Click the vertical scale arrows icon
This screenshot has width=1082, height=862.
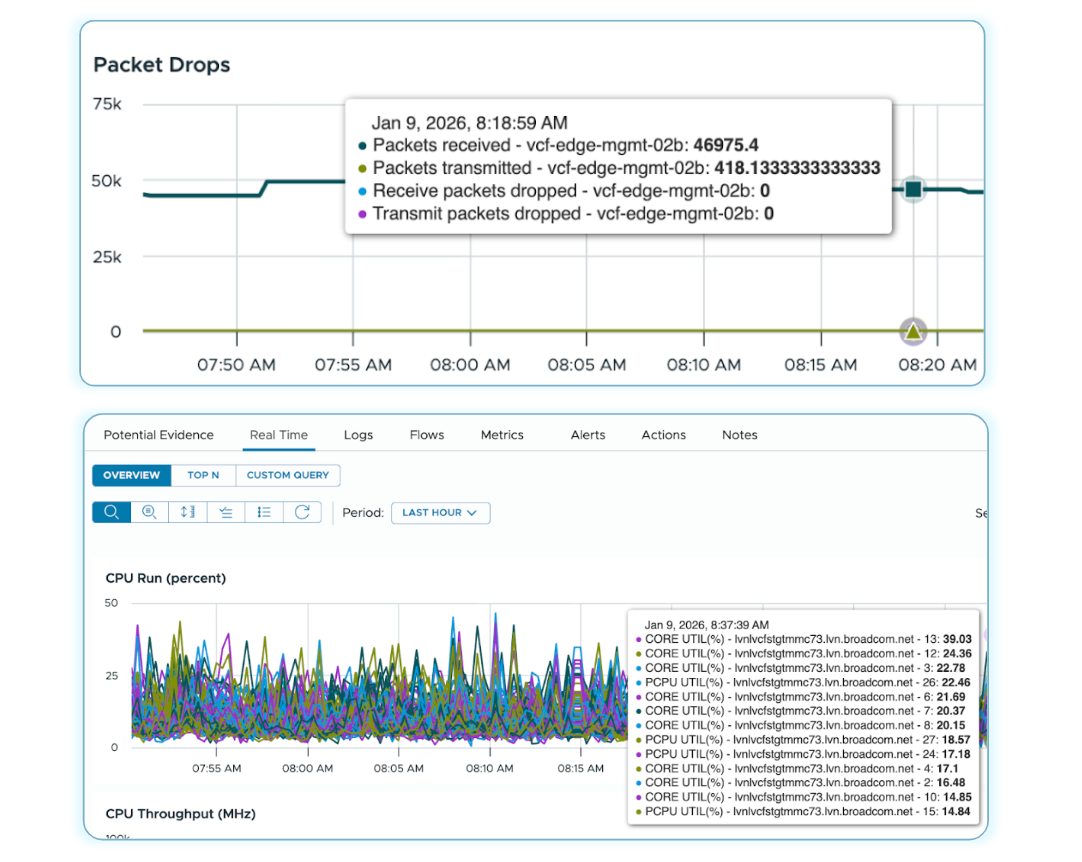[188, 512]
